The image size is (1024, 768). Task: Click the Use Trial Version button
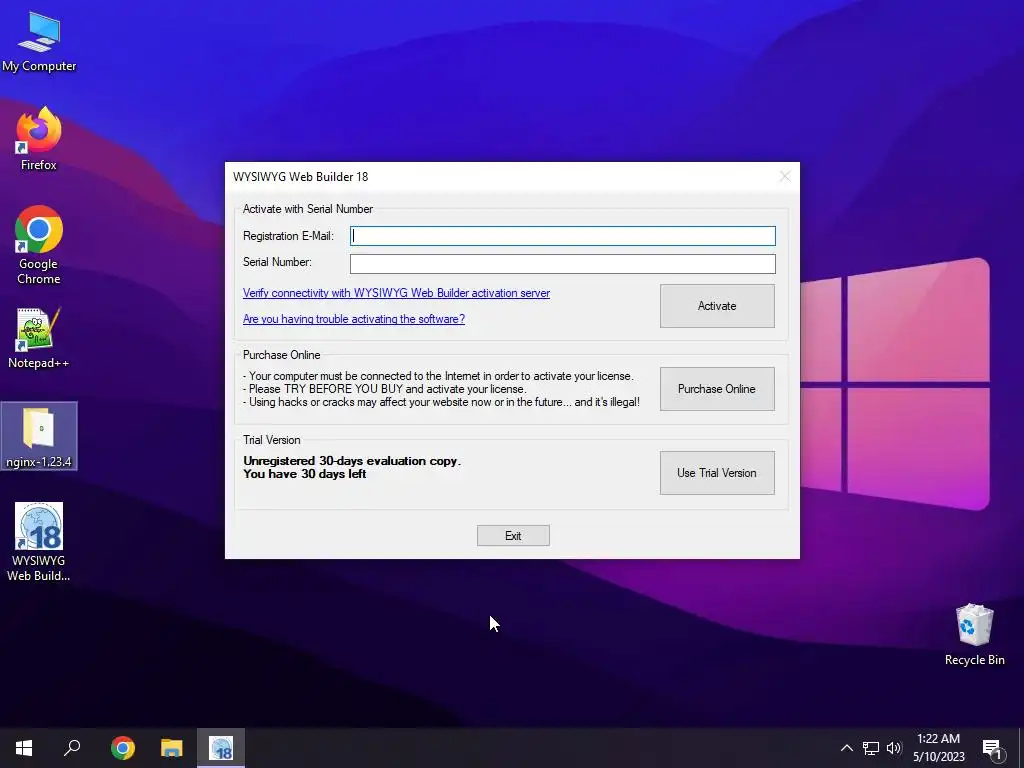point(717,473)
